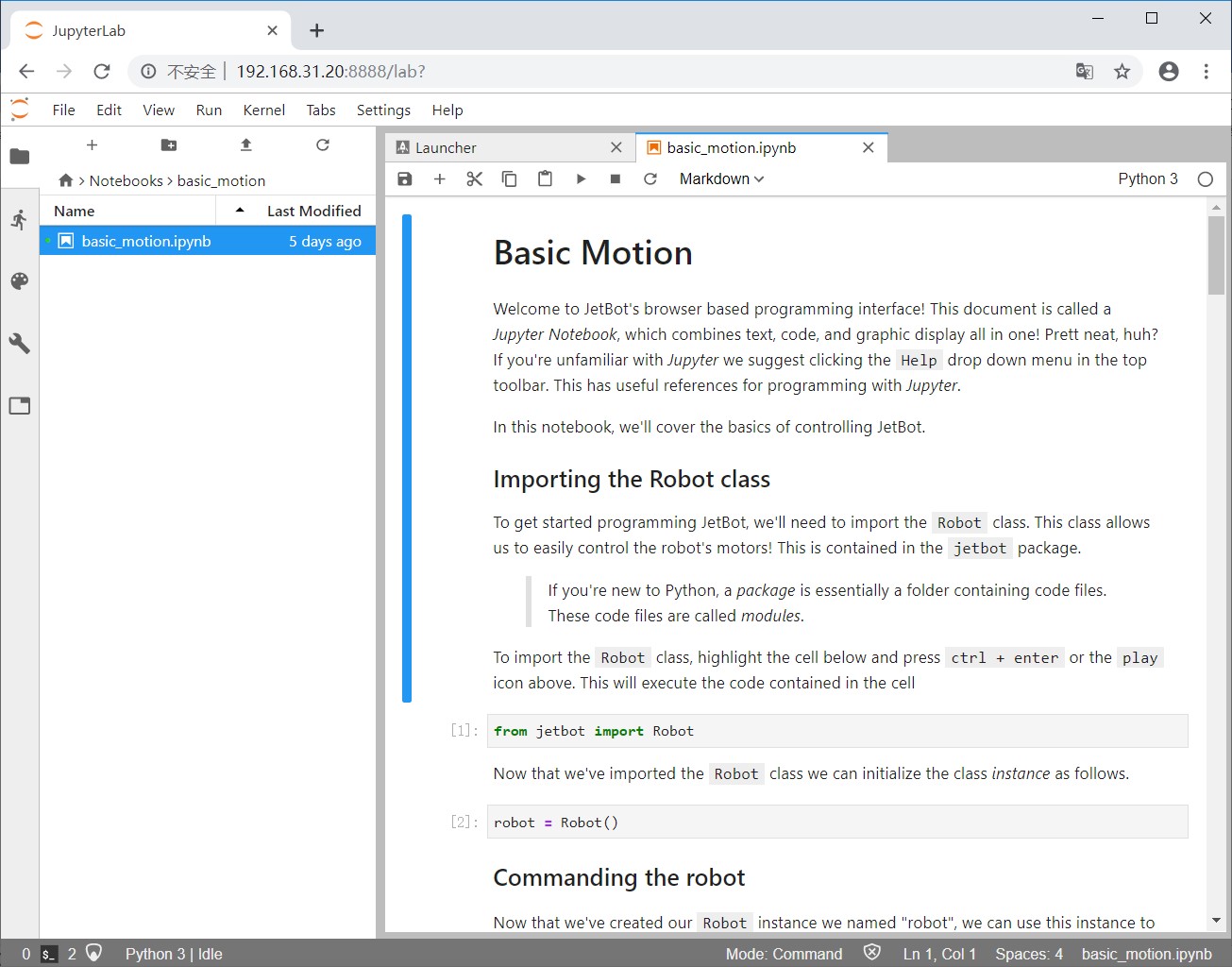Close the basic_motion.ipynb notebook tab
This screenshot has width=1232, height=967.
(x=869, y=147)
